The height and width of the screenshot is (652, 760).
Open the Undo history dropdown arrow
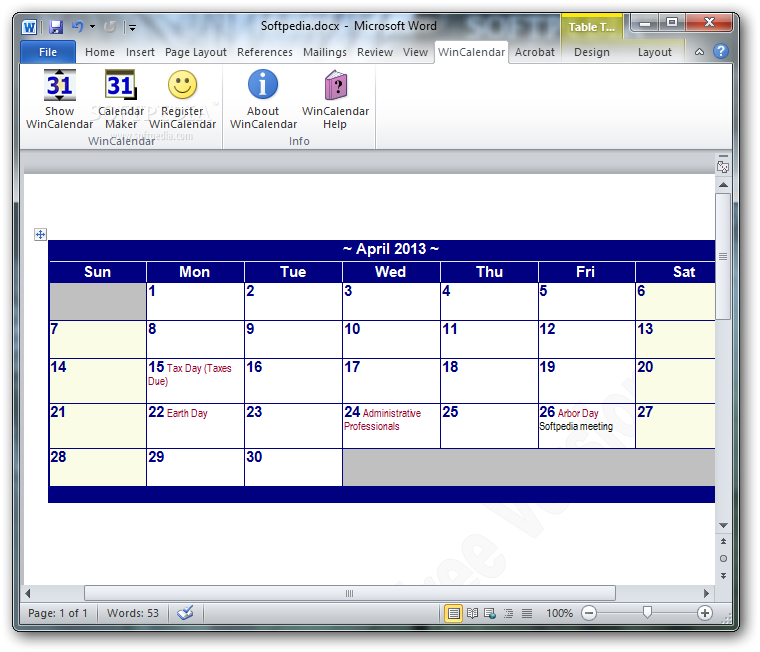click(x=93, y=27)
